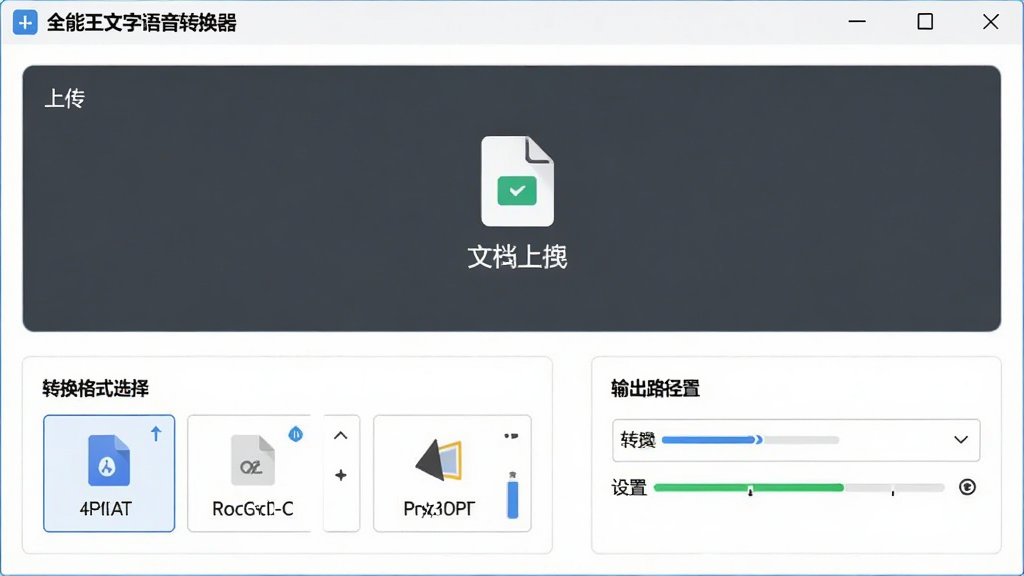Click the circular icon right of 设置 slider
The image size is (1024, 576).
click(967, 487)
